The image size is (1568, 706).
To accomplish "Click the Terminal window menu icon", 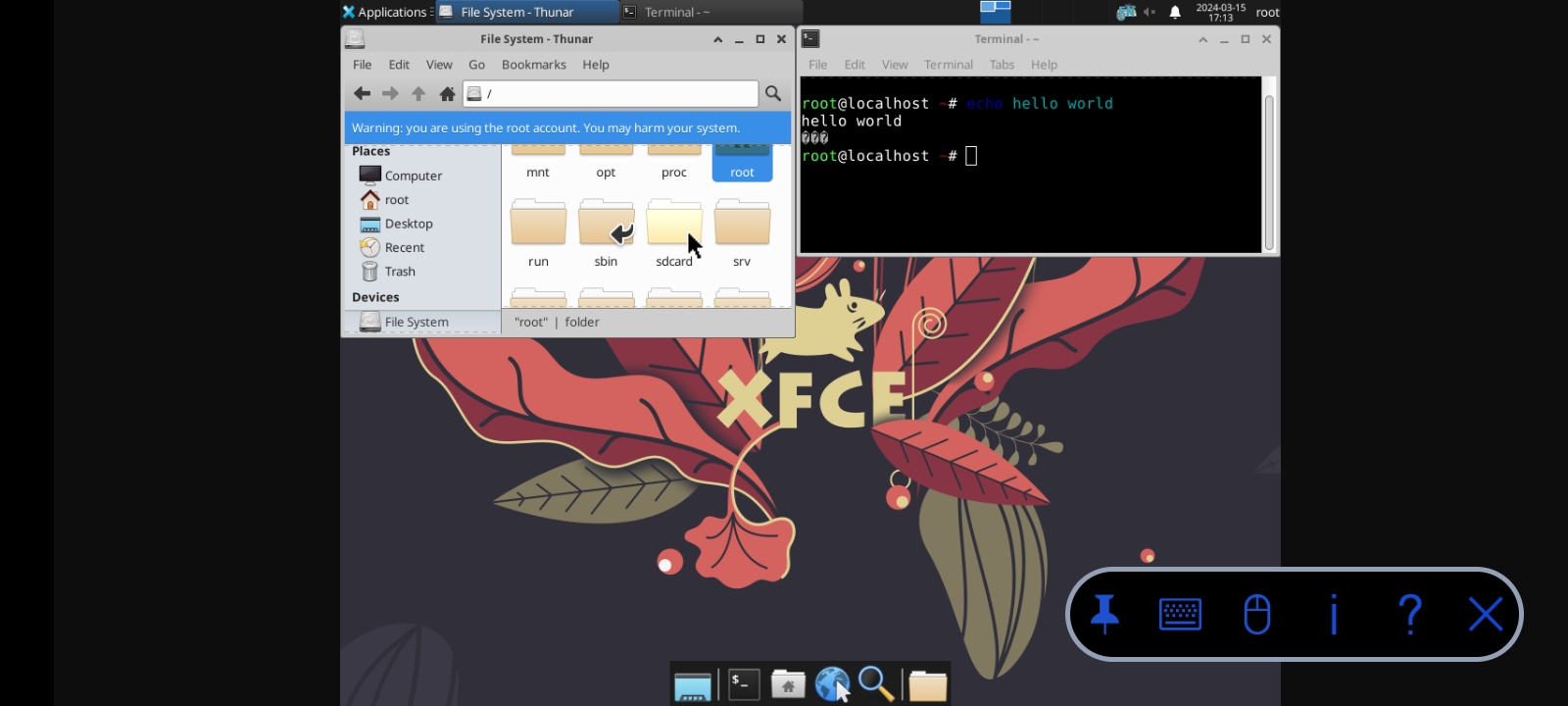I will click(x=810, y=38).
